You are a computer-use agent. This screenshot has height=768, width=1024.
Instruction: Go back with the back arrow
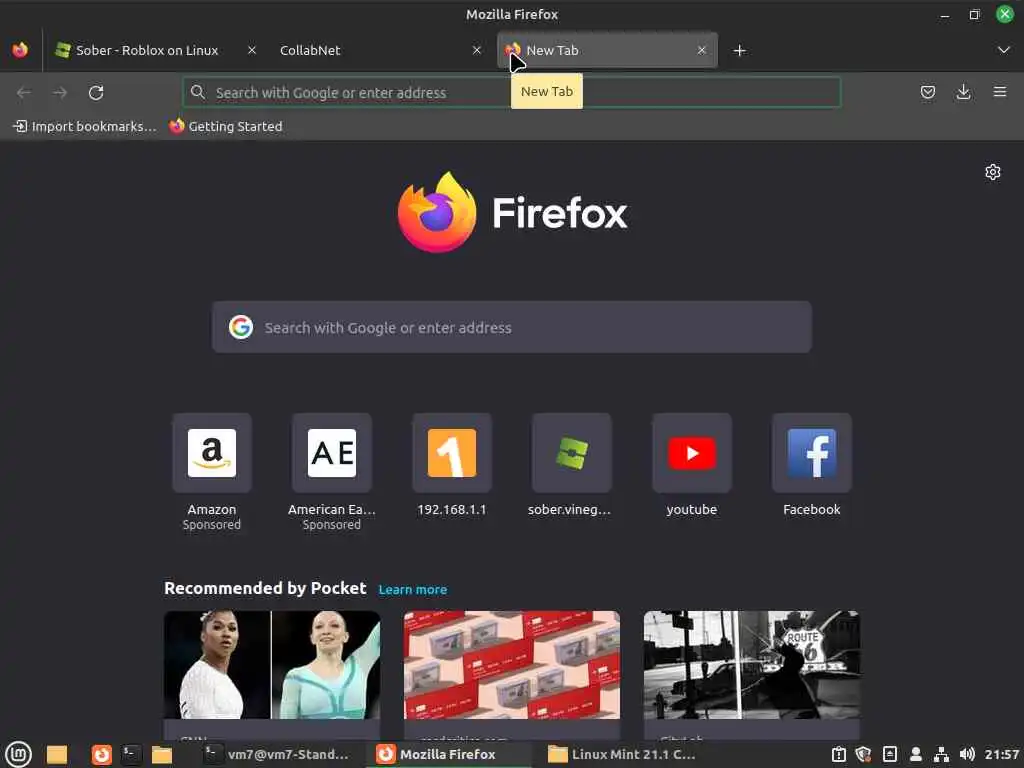click(24, 93)
